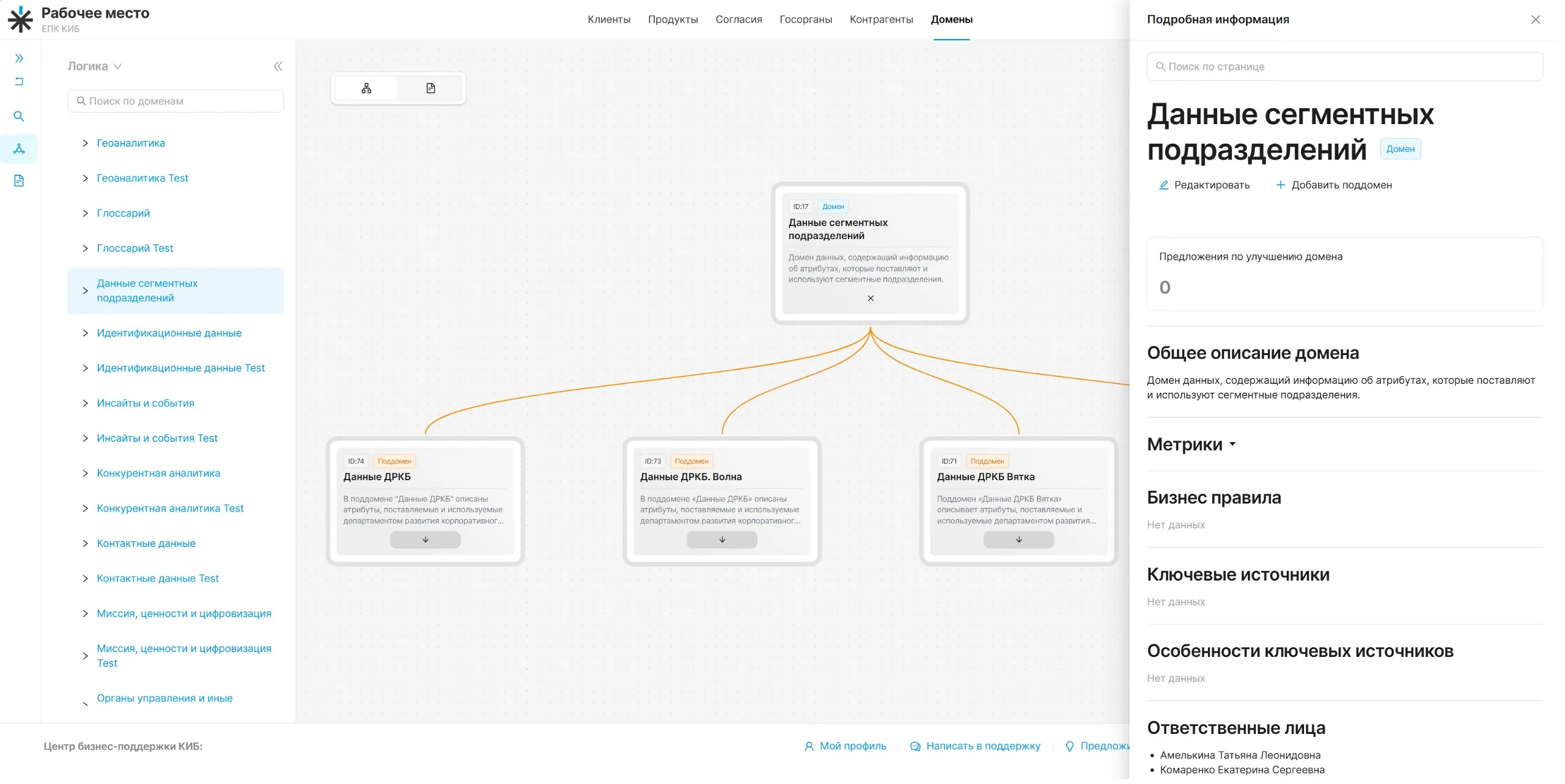Viewport: 1565px width, 784px height.
Task: Open the search icon in left rail
Action: click(x=19, y=116)
